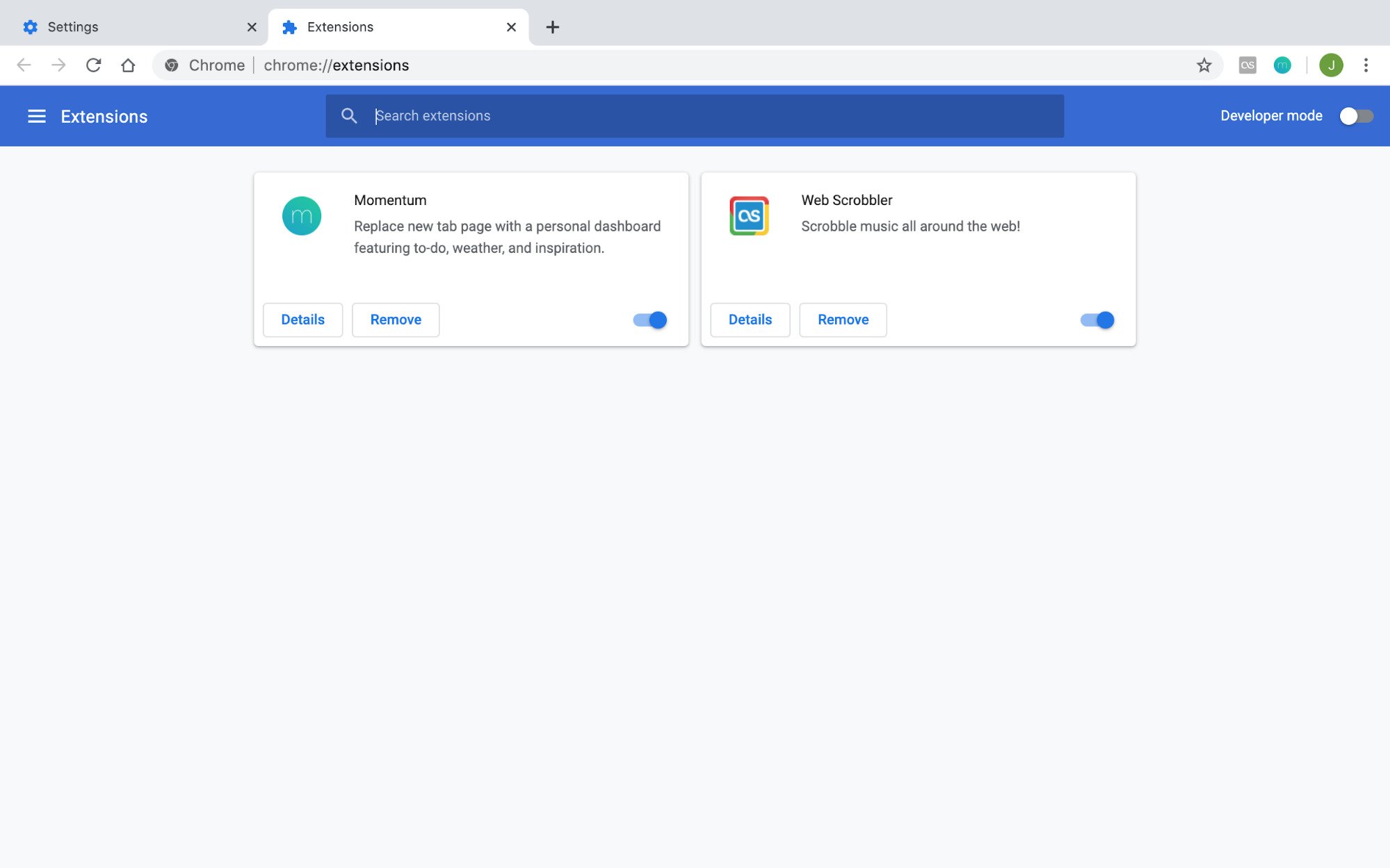Select the Extensions tab

tap(398, 27)
